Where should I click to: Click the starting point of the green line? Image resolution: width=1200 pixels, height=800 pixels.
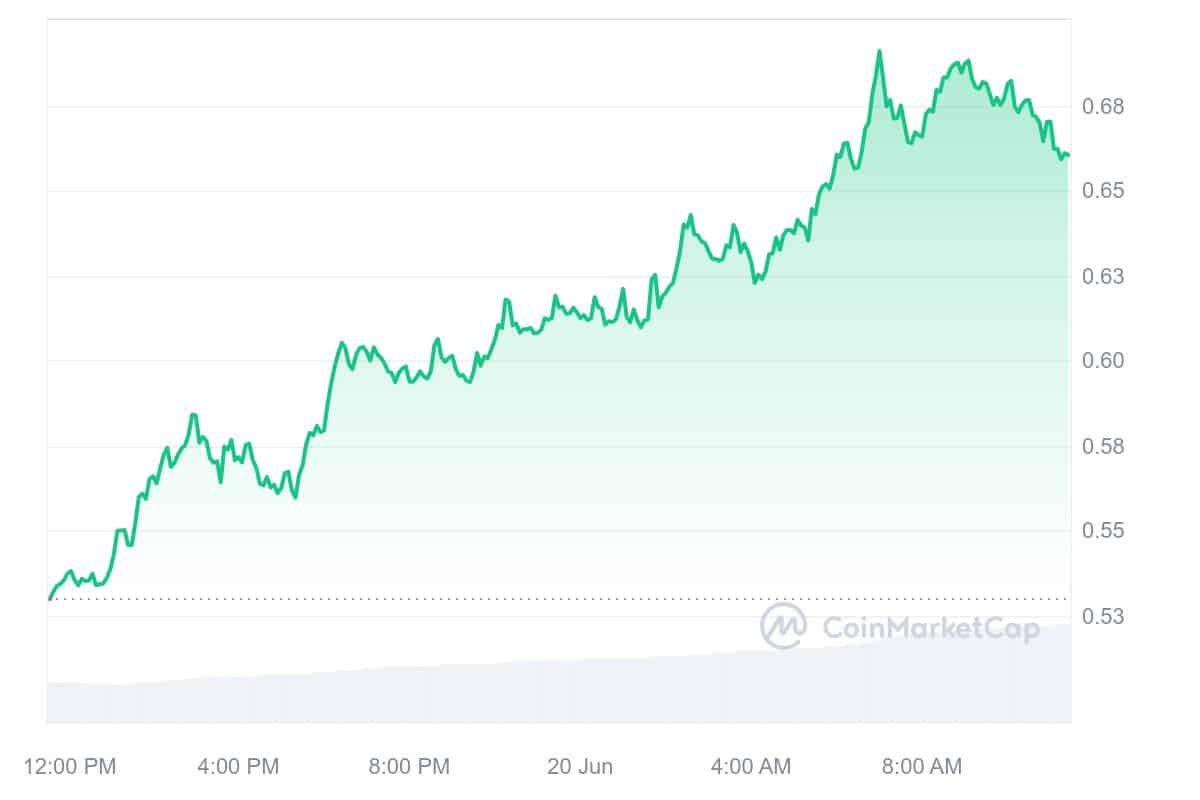pyautogui.click(x=49, y=598)
